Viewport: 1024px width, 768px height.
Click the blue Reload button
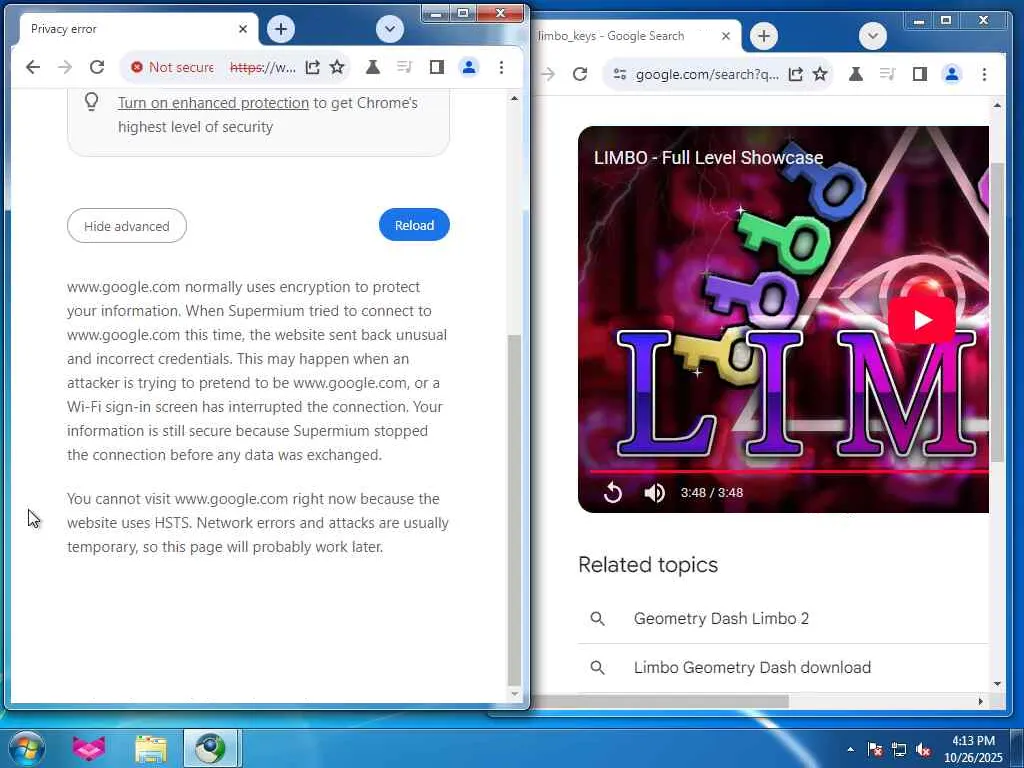(414, 225)
